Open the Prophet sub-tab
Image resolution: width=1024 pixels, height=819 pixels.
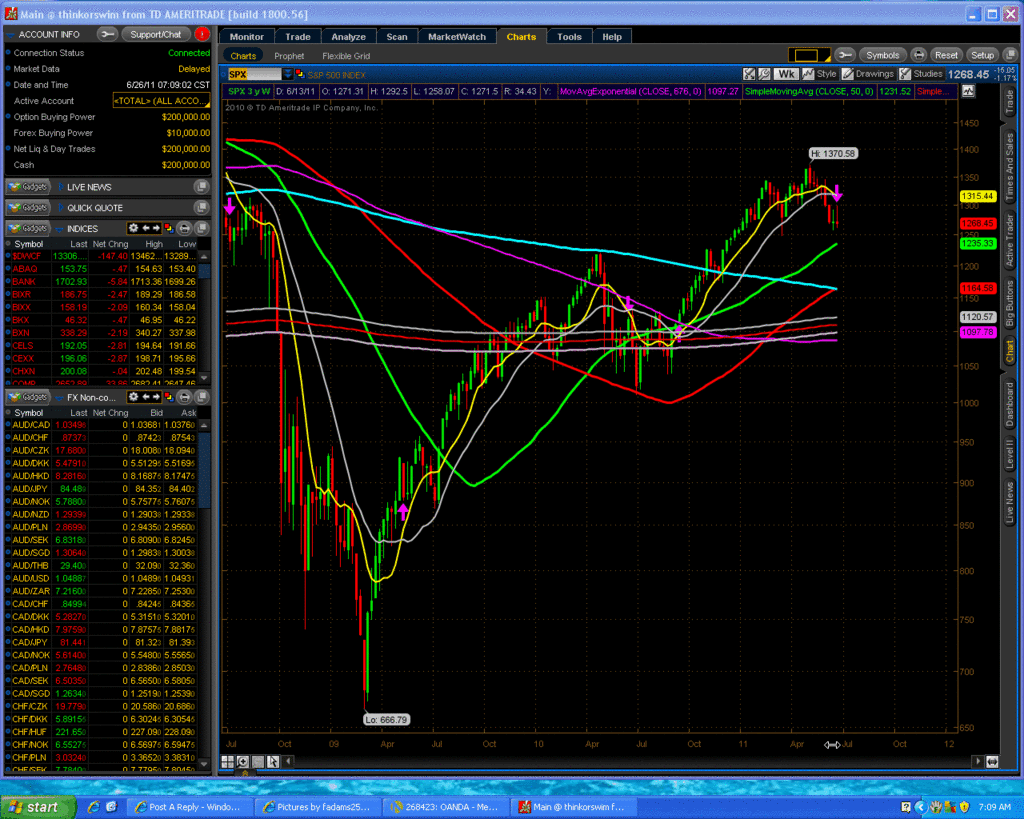click(x=289, y=56)
